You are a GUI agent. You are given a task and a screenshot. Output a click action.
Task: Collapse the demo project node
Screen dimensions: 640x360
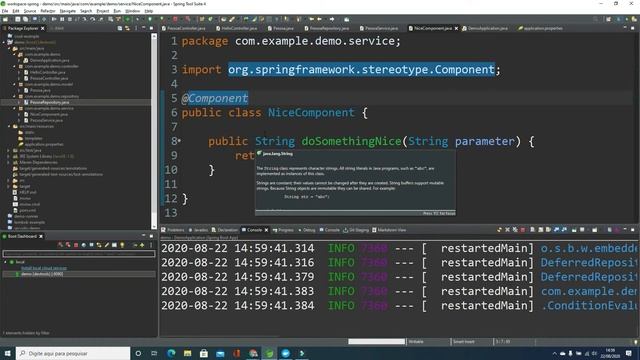click(x=4, y=42)
